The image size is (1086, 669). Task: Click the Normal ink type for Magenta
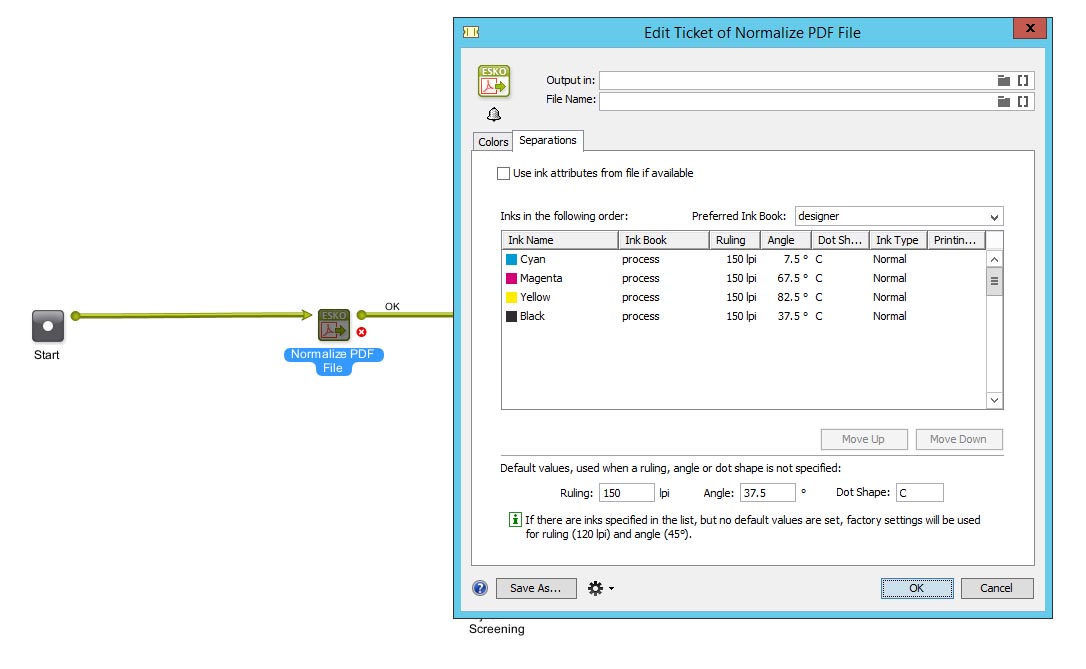pos(890,278)
